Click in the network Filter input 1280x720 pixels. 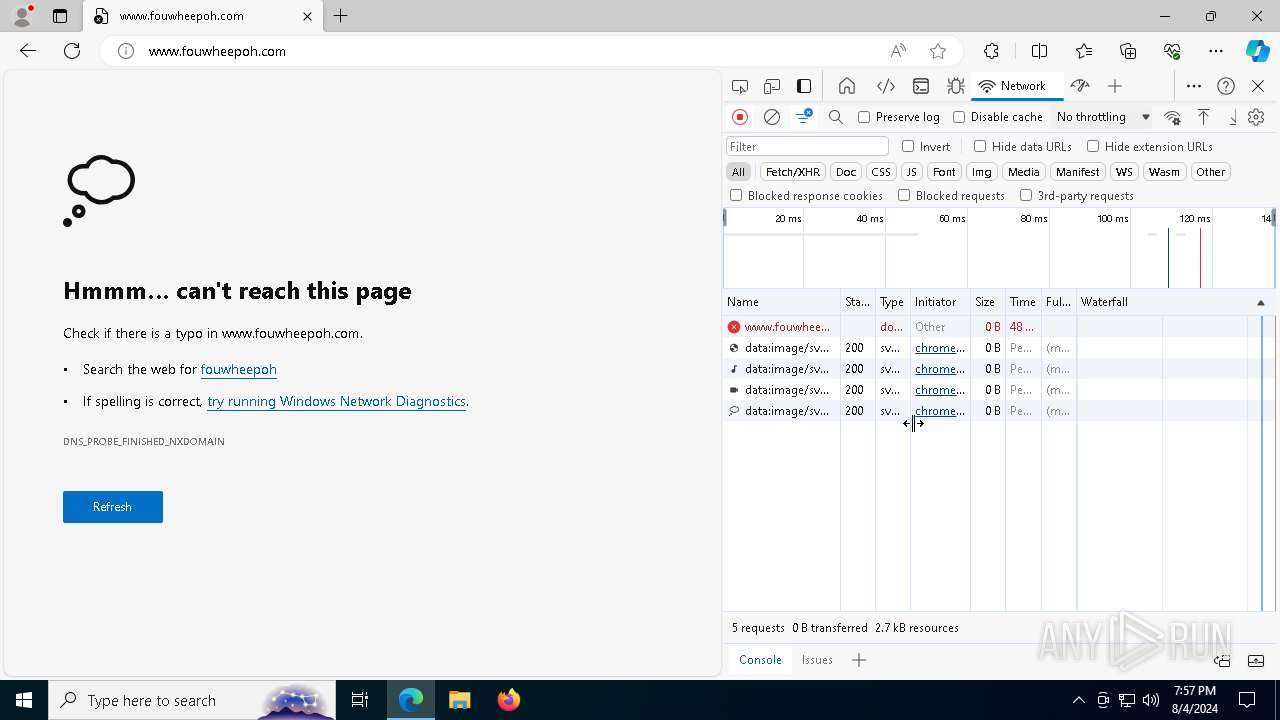[x=807, y=146]
